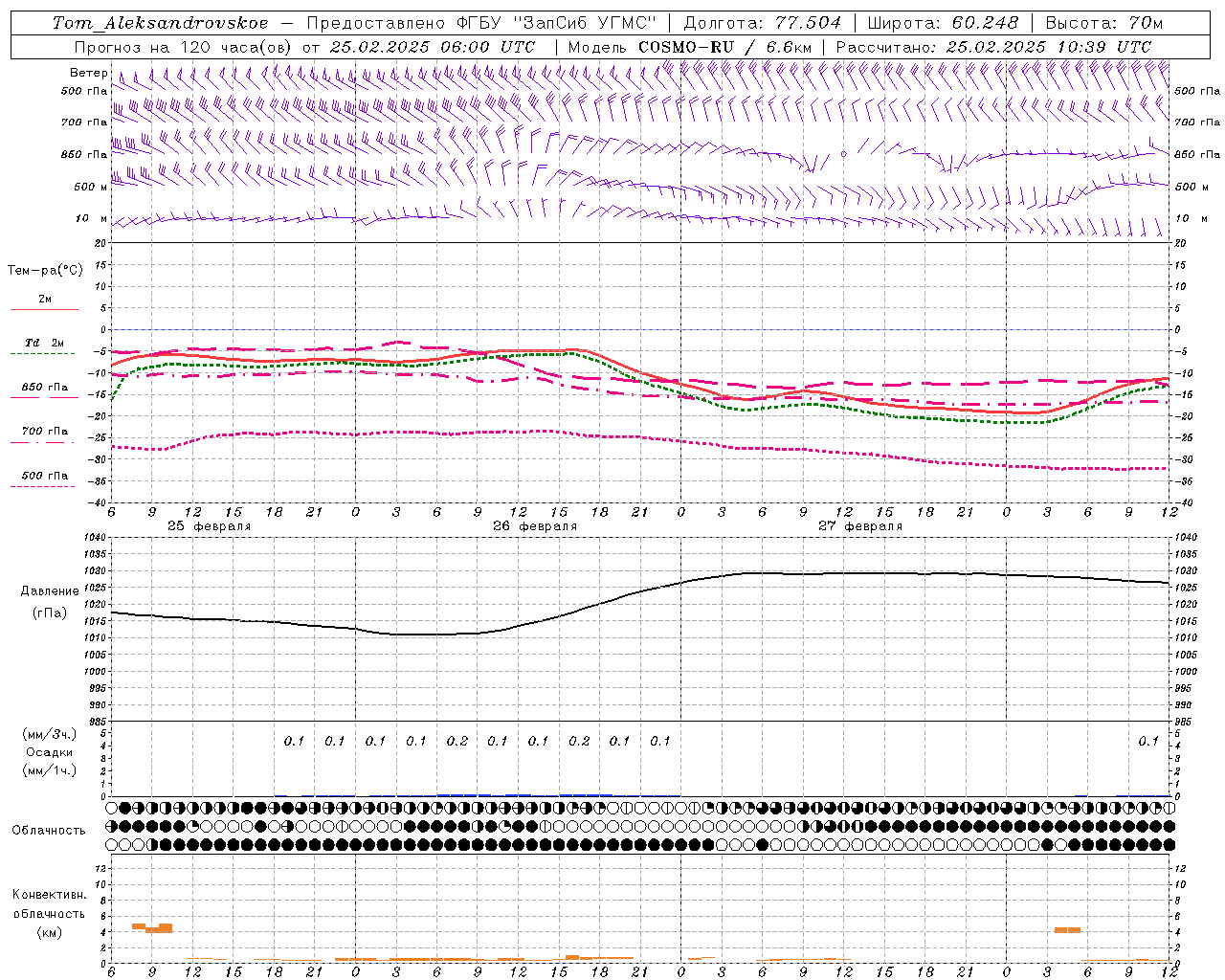Screen dimensions: 1225x980
Task: Click the 'Модель COSMO-RU / 6.6км' text
Action: coord(690,47)
